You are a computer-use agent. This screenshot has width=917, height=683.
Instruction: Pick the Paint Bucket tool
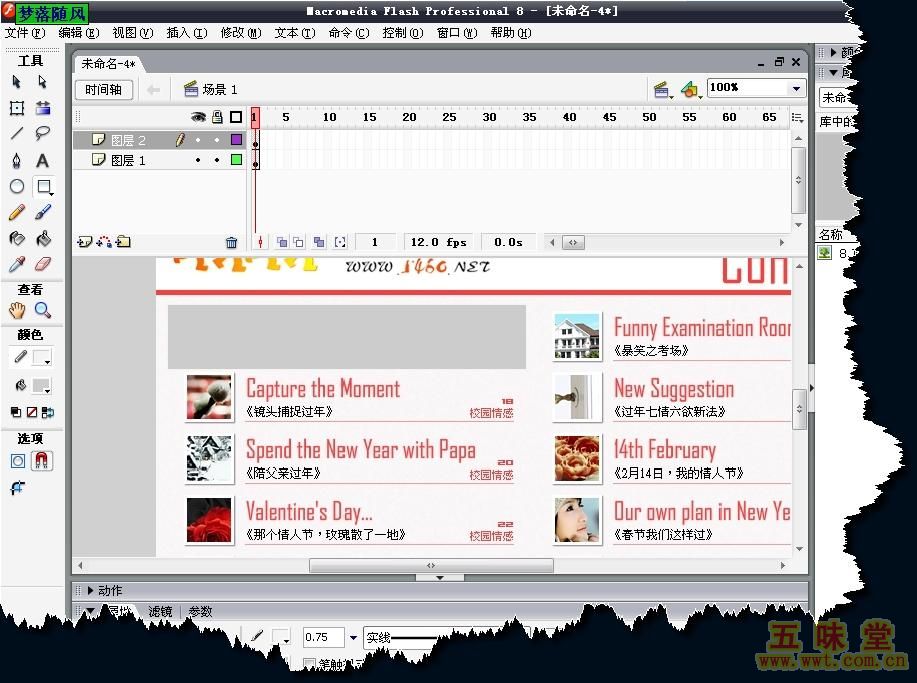pyautogui.click(x=43, y=239)
